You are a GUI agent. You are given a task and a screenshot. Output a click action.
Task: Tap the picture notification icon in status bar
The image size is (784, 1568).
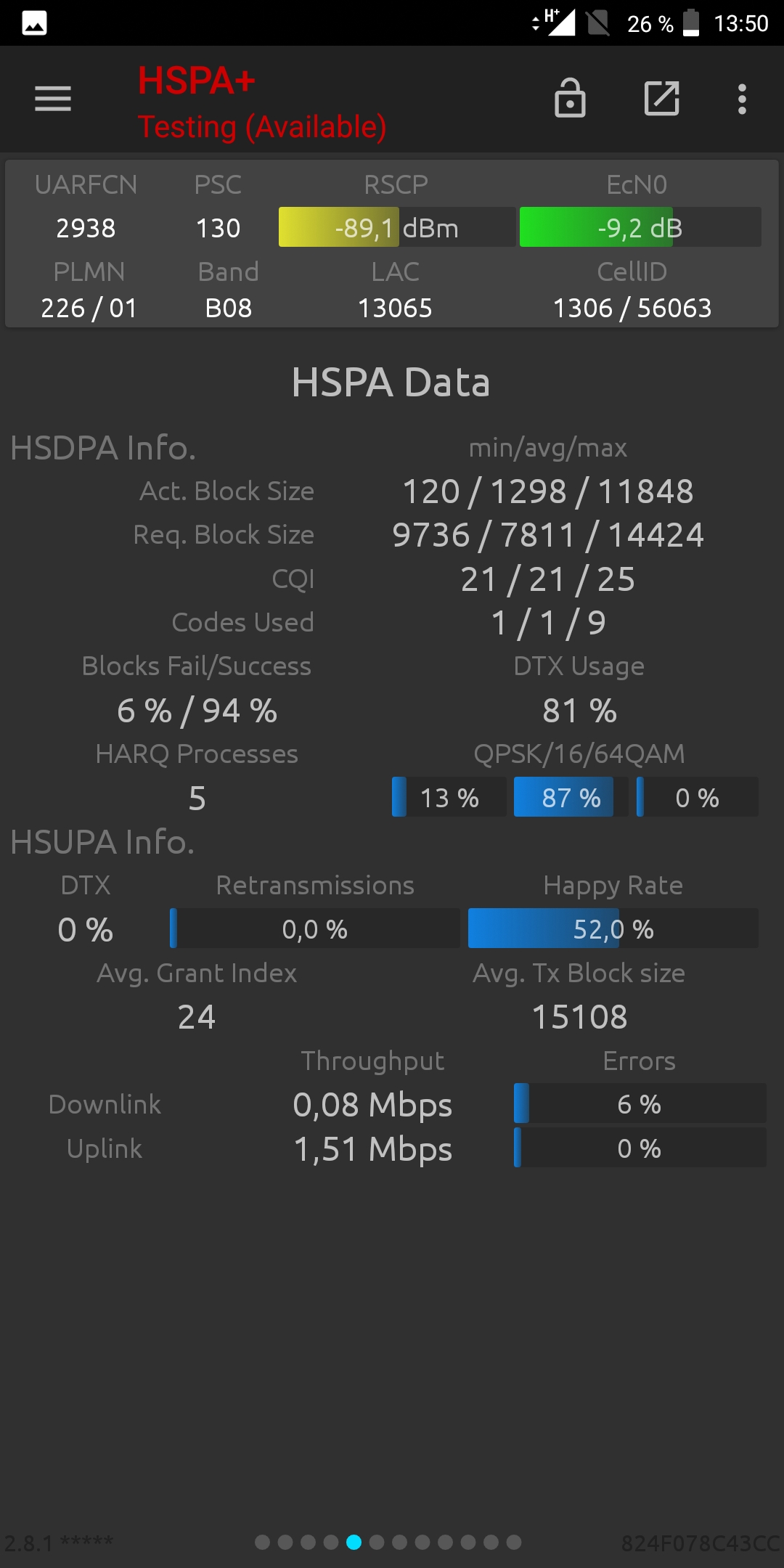point(34,23)
